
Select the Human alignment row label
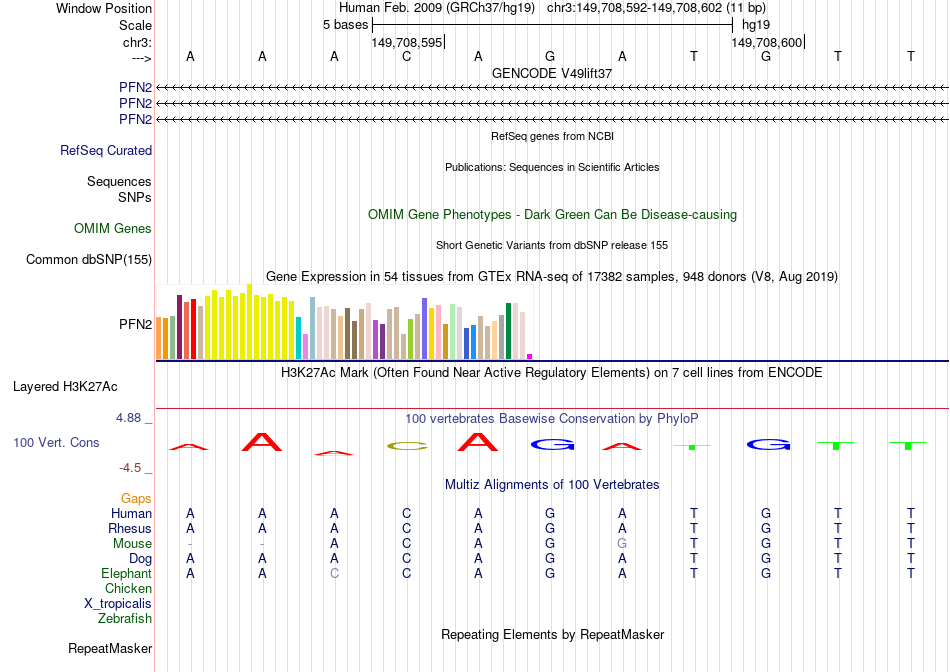pos(131,513)
